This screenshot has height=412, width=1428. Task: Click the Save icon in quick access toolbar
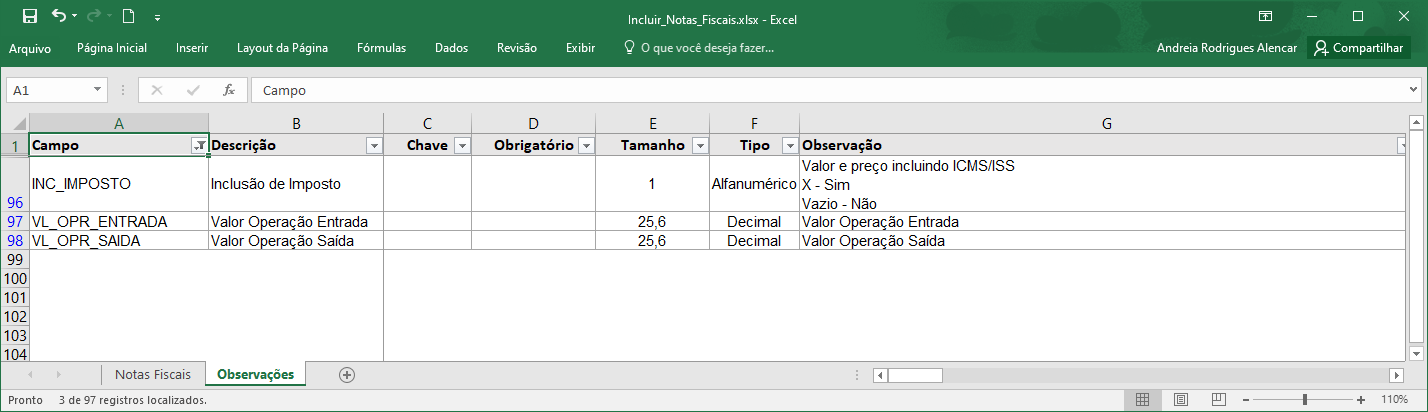[x=29, y=16]
